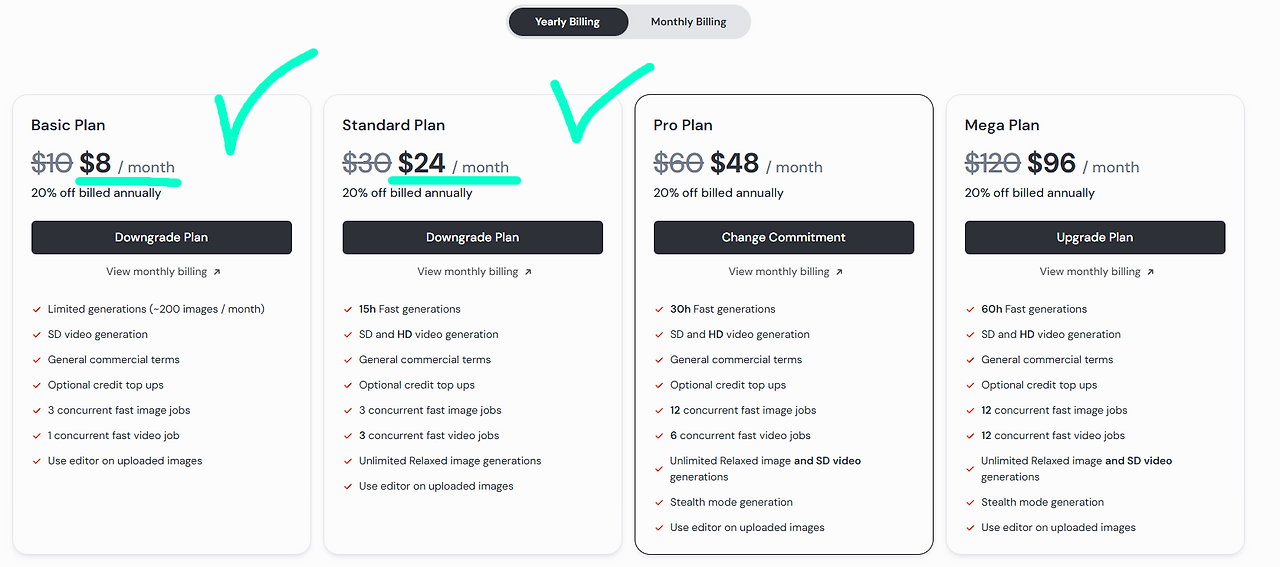Viewport: 1280px width, 567px height.
Task: Upgrade to the Mega Plan
Action: click(x=1094, y=238)
